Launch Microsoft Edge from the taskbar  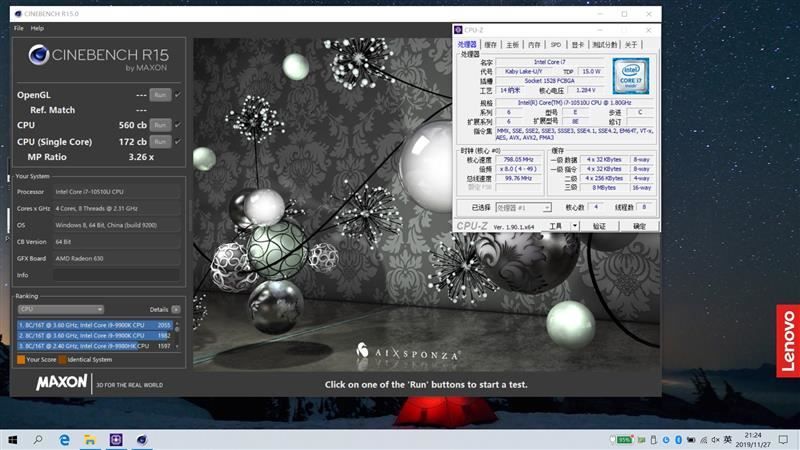click(64, 440)
